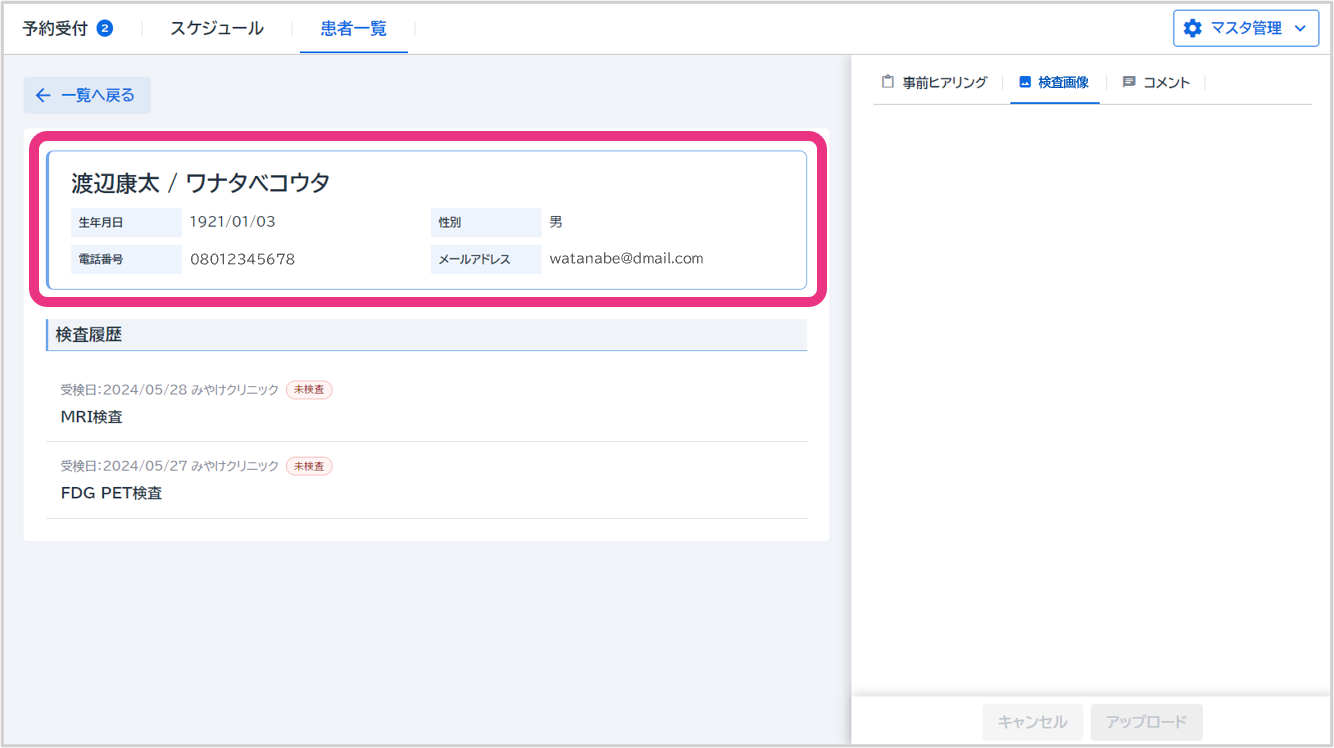Click the 未検査 badge on 2024/05/27 exam

pos(309,466)
